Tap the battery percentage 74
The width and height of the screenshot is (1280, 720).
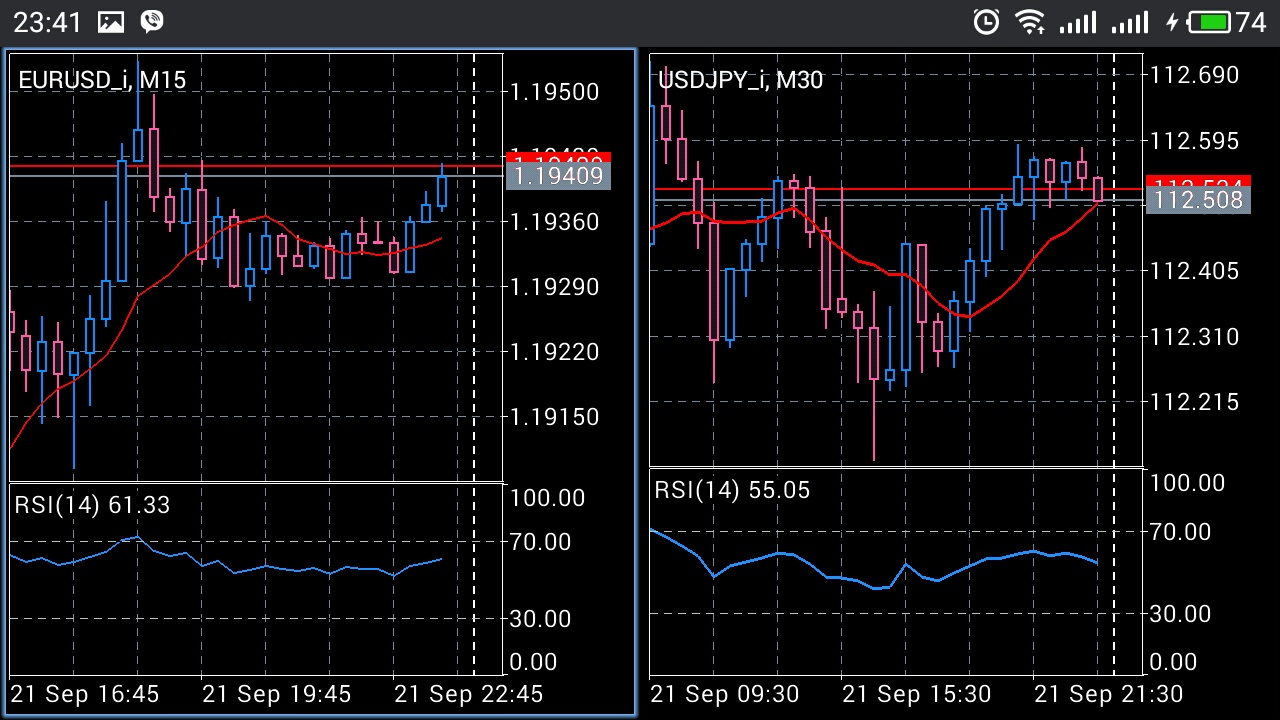point(1251,22)
